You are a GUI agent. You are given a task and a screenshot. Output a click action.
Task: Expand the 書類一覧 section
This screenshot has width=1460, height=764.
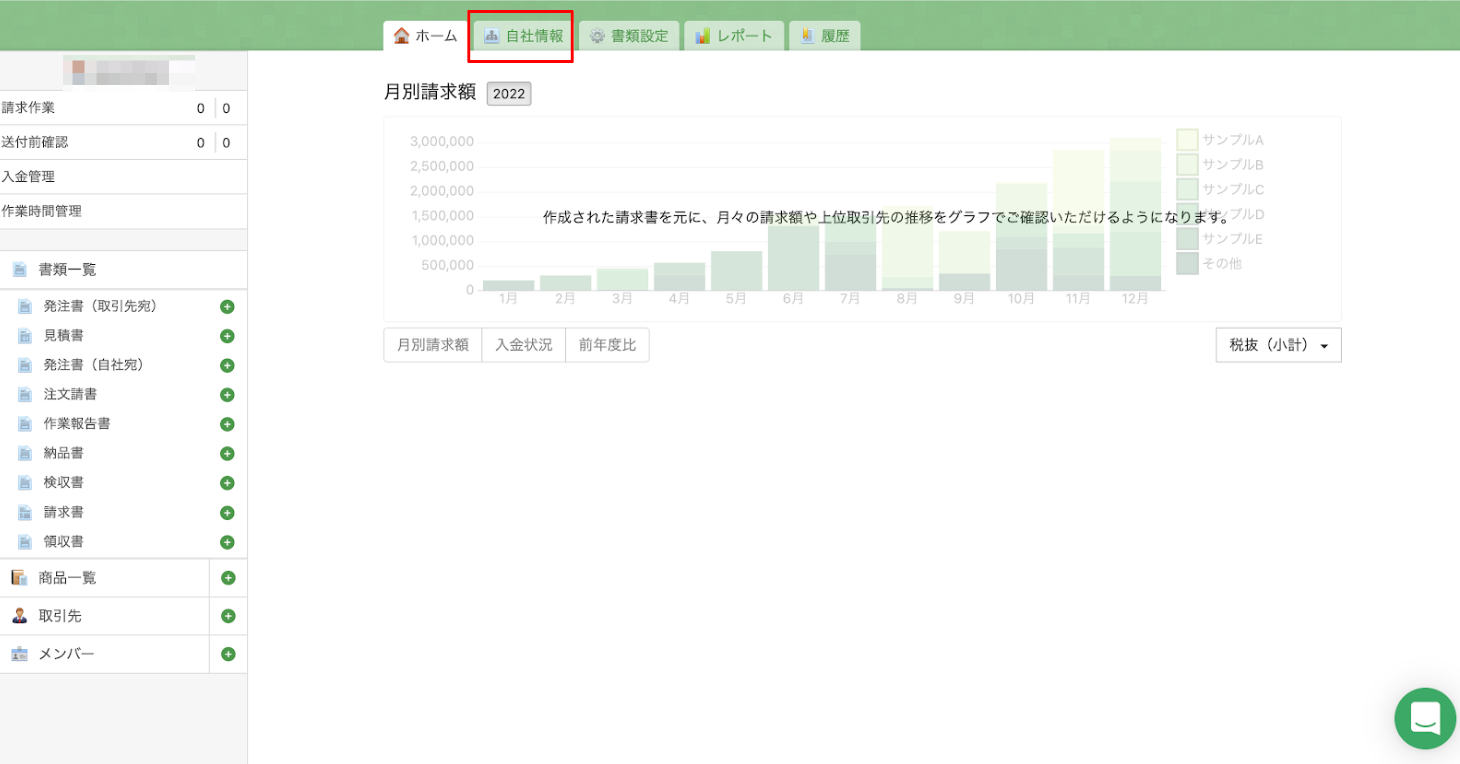pyautogui.click(x=68, y=270)
